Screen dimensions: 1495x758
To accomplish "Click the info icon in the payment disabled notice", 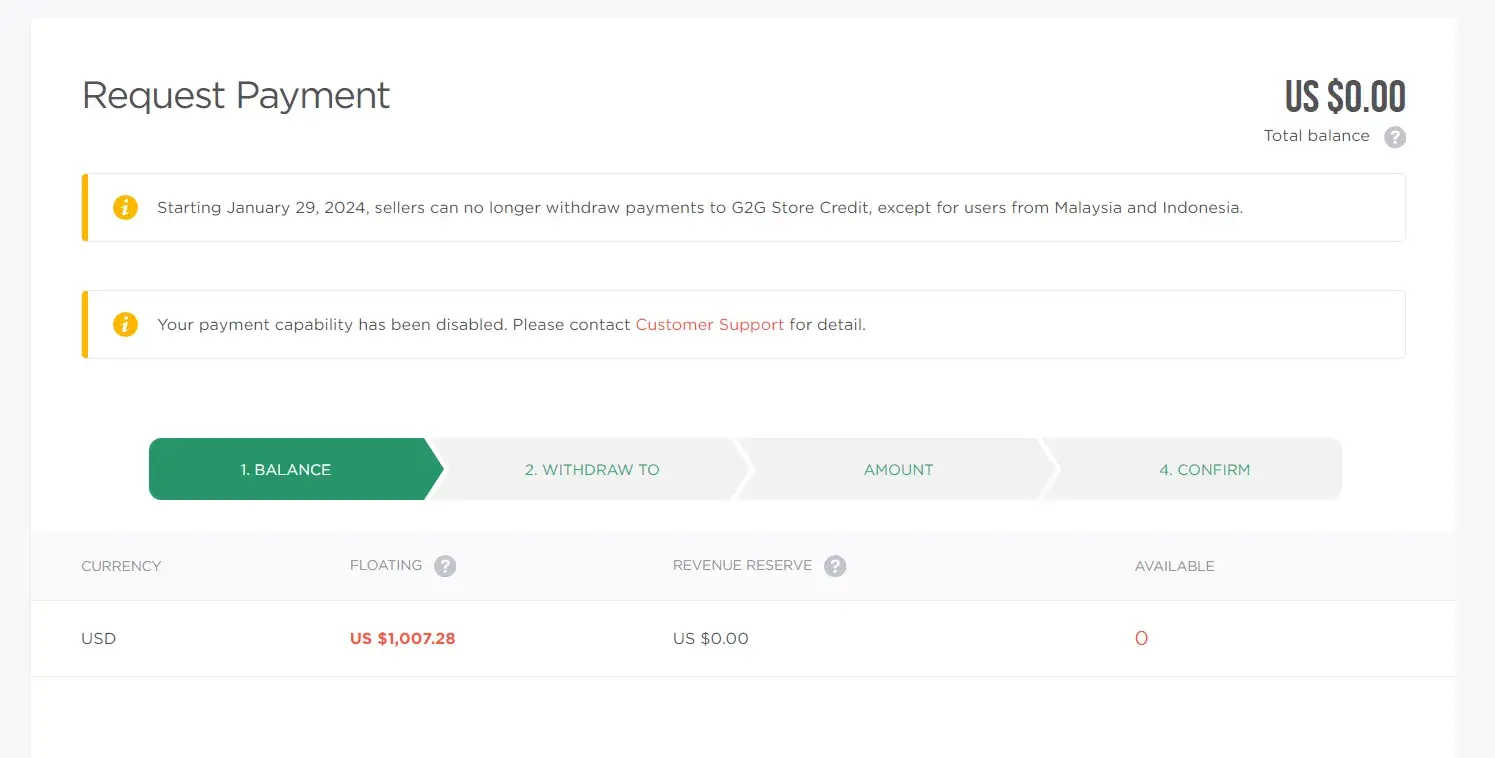I will point(125,325).
